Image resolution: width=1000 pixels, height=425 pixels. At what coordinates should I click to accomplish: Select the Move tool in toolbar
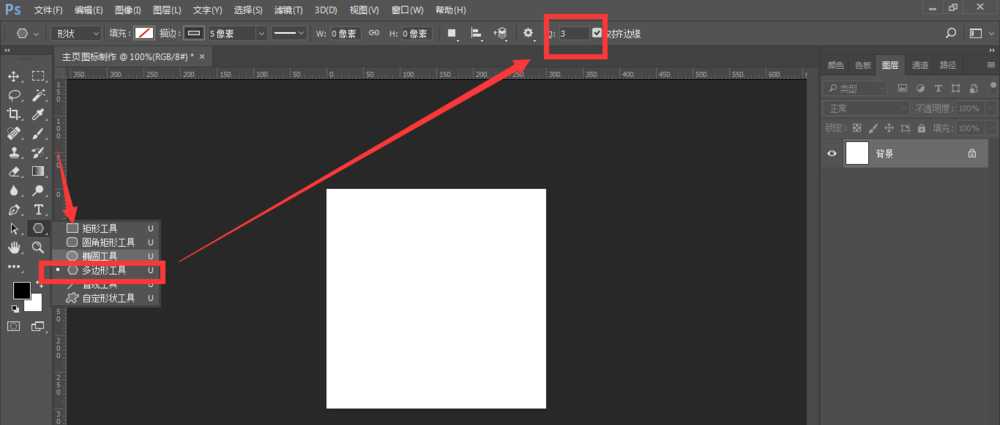point(15,76)
